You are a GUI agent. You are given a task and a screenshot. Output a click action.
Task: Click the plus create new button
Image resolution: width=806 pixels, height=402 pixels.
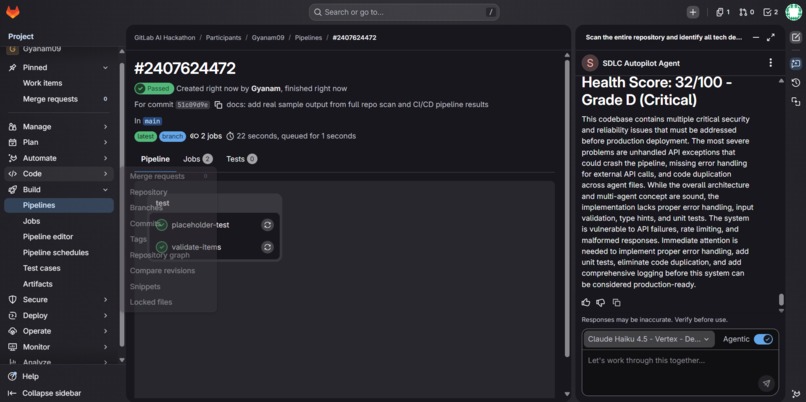click(693, 12)
